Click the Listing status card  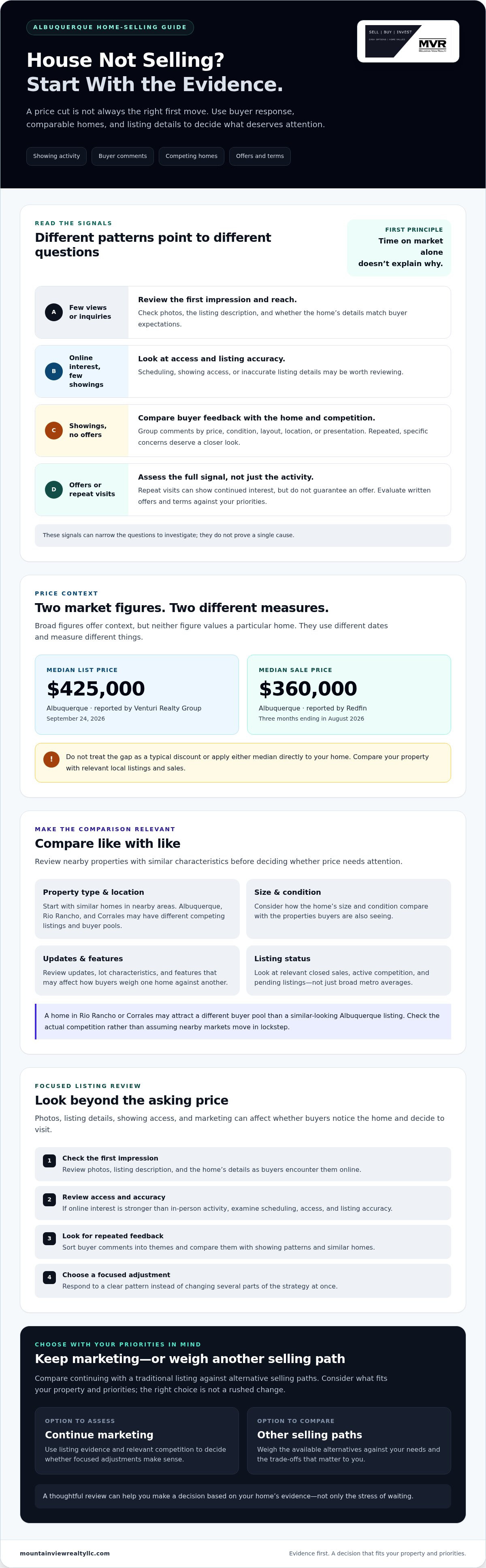point(349,970)
